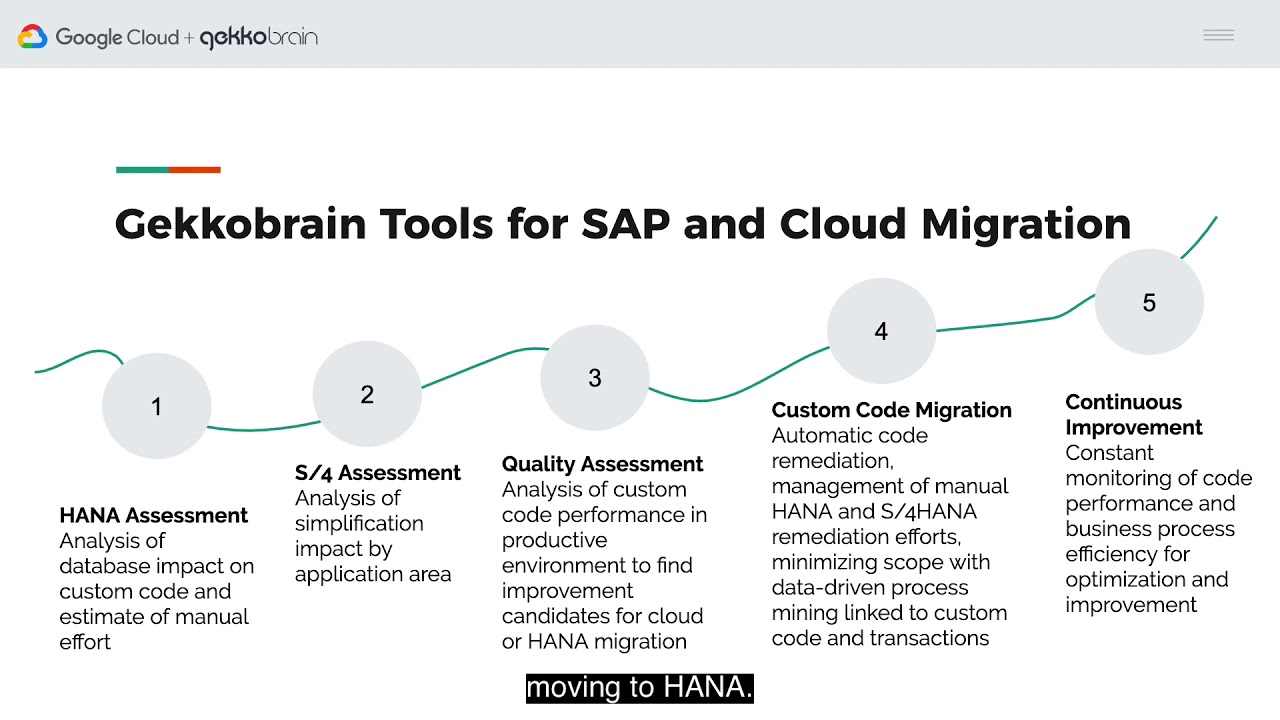Click the text "or HANA migration" under Quality Assessment
1280x720 pixels.
594,641
